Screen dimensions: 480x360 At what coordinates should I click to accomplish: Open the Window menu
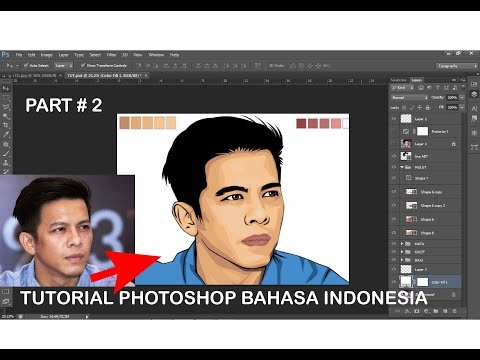pos(156,55)
